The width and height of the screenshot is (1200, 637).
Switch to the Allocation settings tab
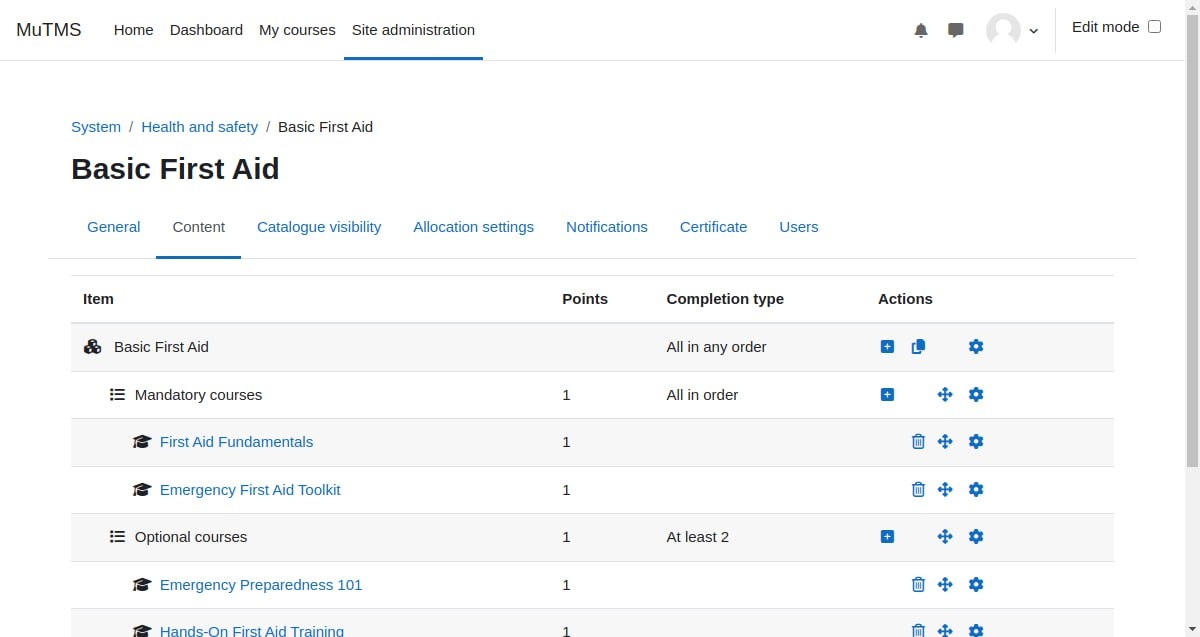pos(474,227)
